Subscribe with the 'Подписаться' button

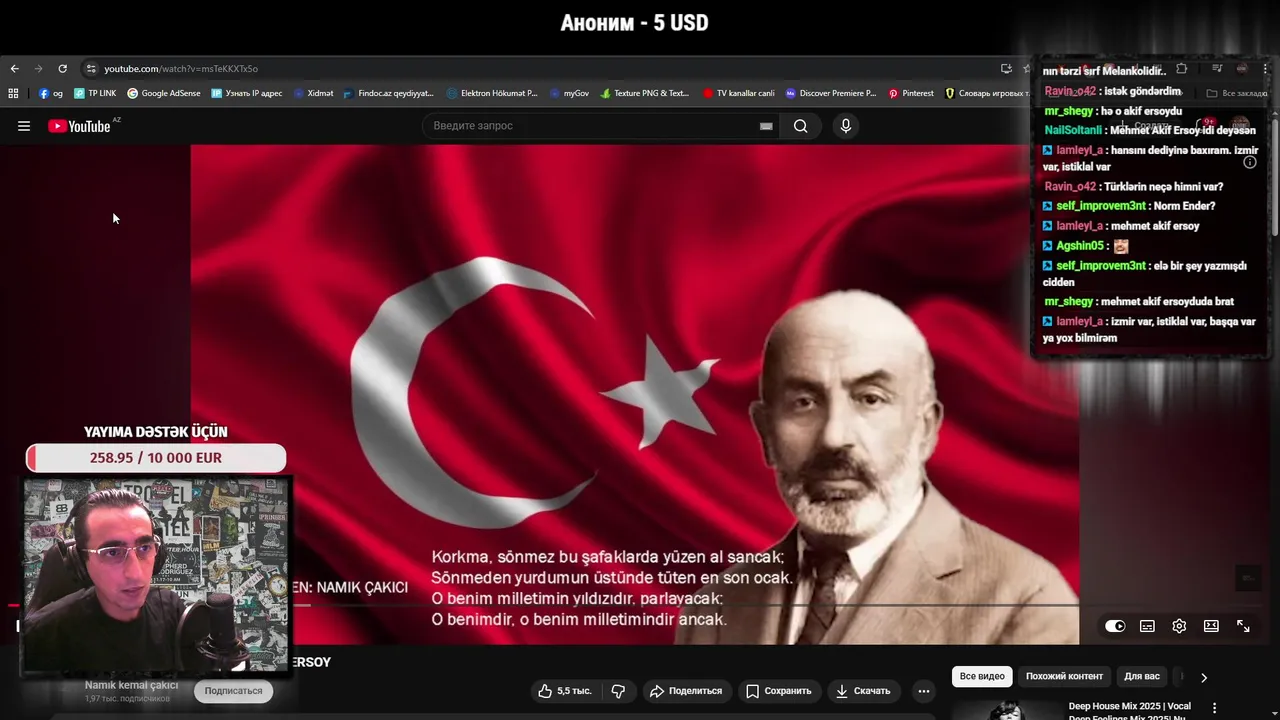(x=233, y=691)
